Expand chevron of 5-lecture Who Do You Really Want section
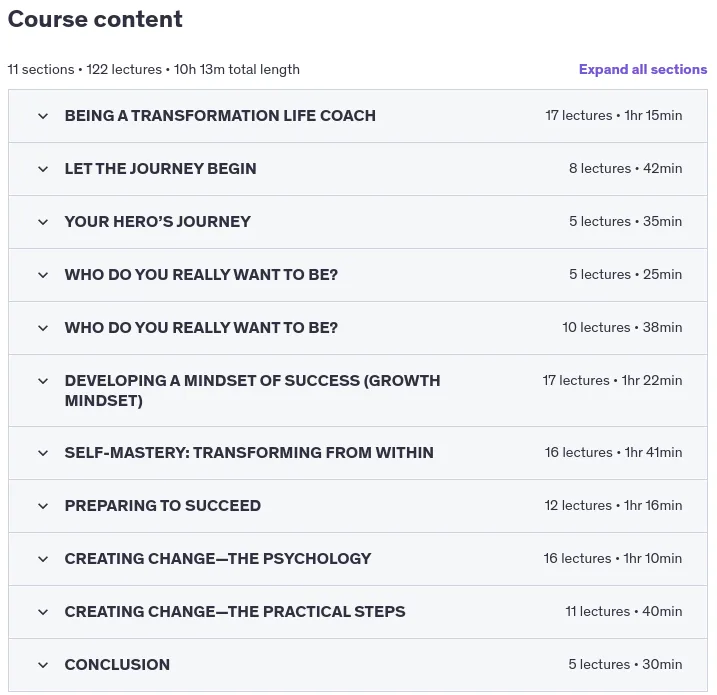 (43, 275)
